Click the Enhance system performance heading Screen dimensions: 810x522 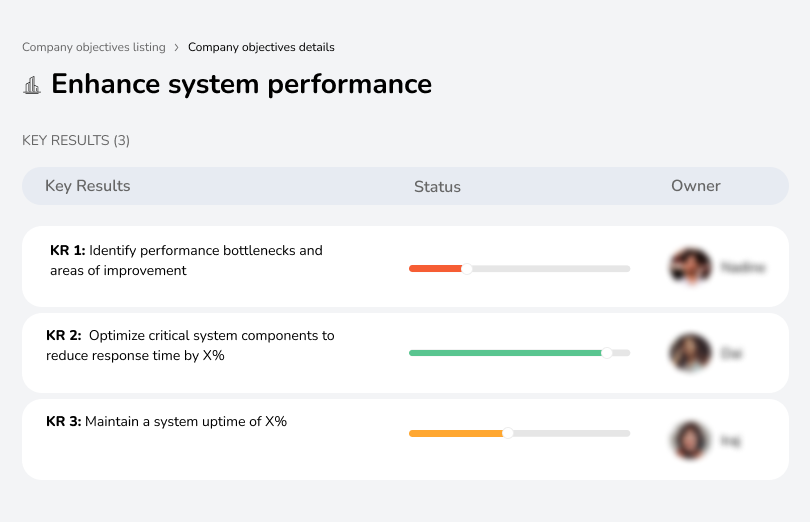click(x=241, y=84)
